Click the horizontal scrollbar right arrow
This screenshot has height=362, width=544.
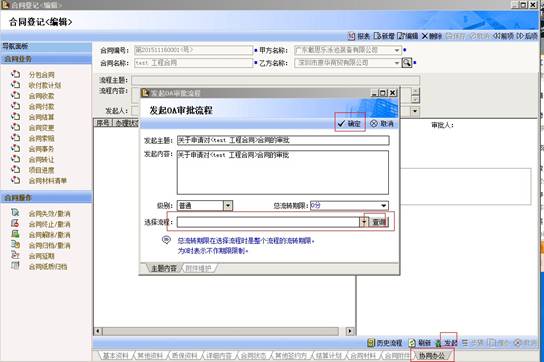tap(350, 331)
